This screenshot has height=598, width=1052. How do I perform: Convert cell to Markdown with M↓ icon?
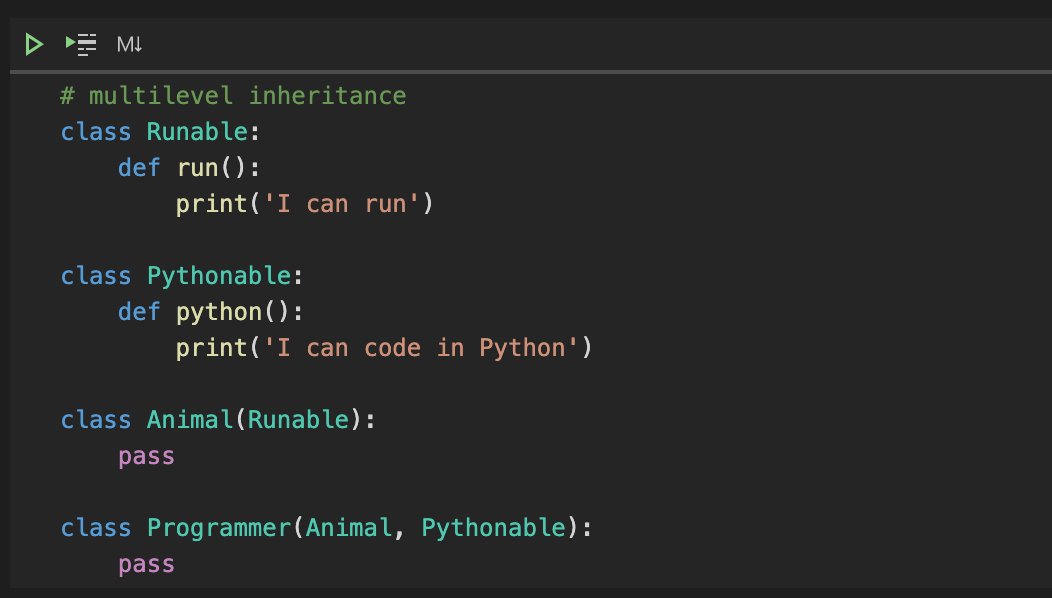pos(130,44)
